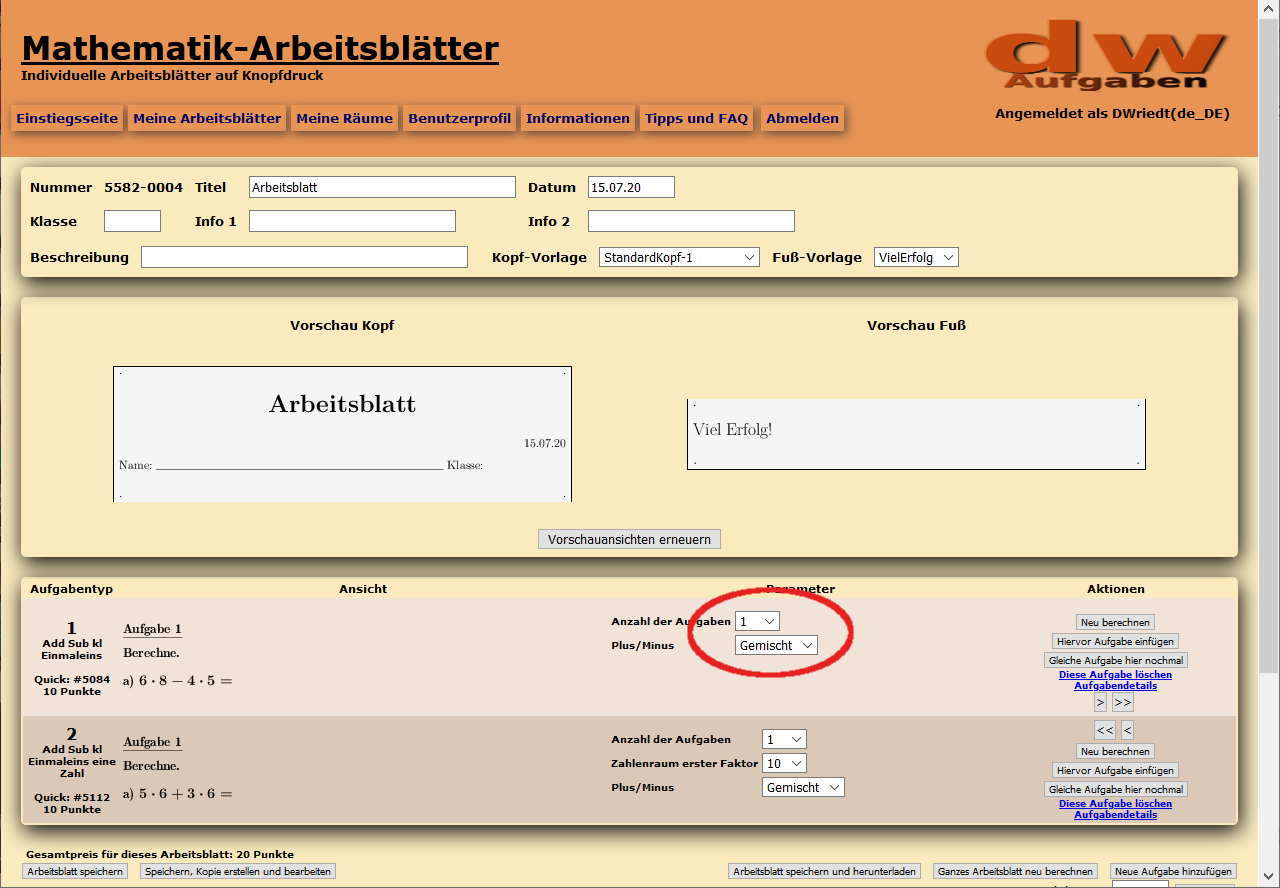
Task: Focus the Info 2 input field
Action: (691, 221)
